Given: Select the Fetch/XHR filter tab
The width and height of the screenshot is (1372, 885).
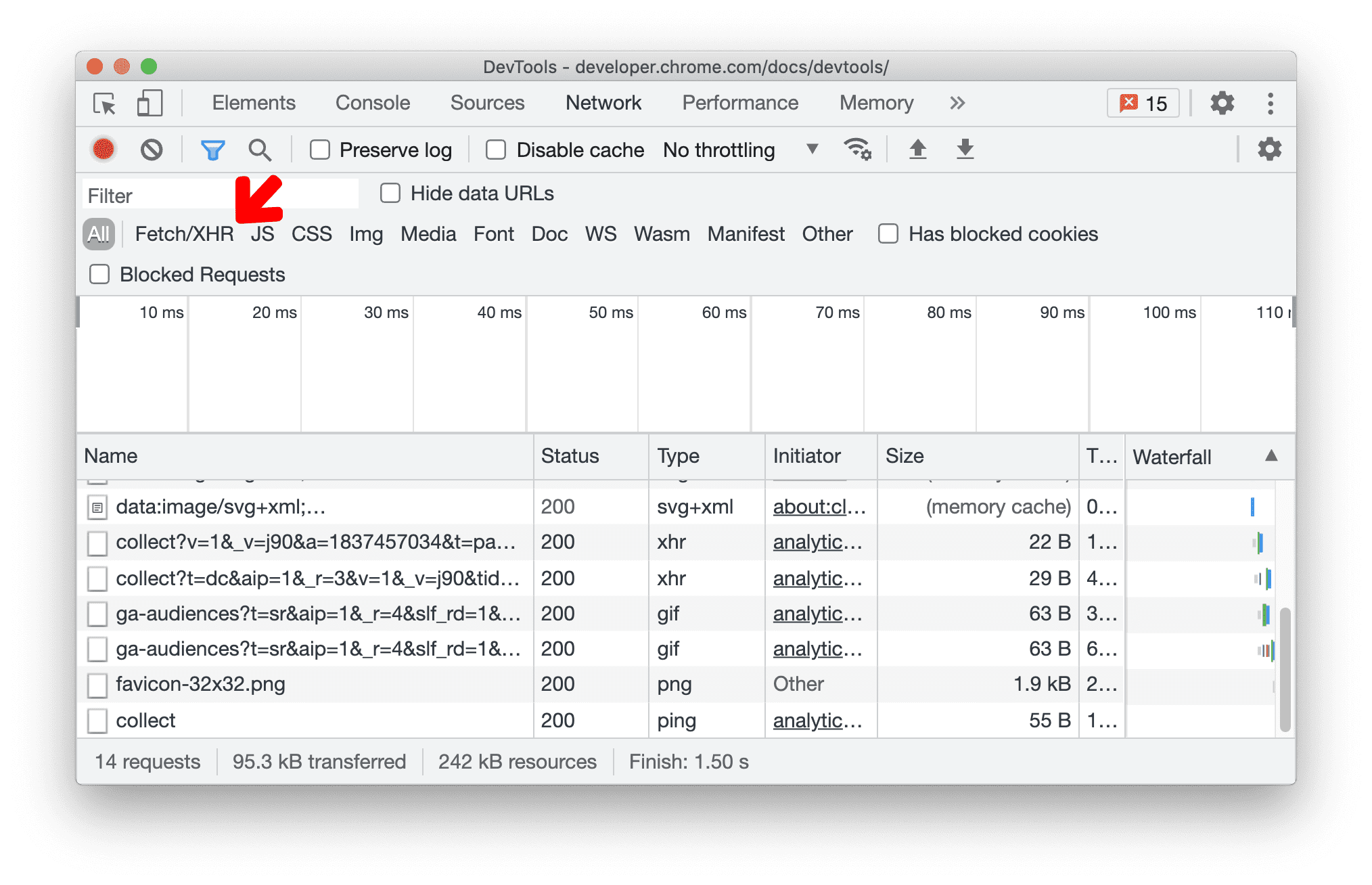Looking at the screenshot, I should 183,233.
